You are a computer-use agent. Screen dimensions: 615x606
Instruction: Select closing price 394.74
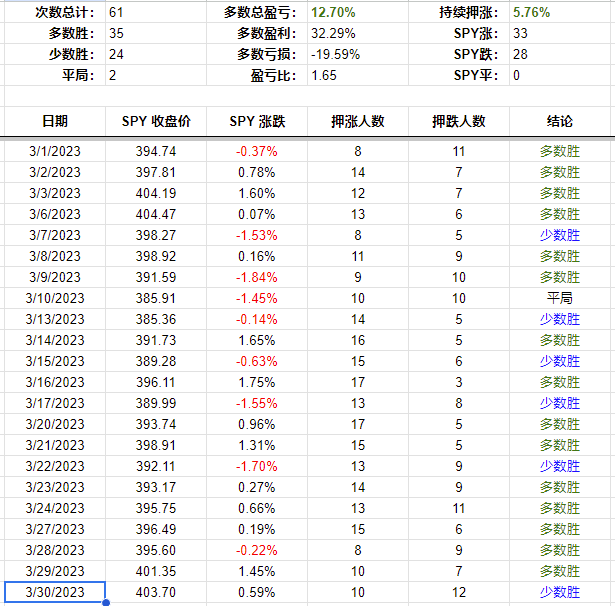[156, 151]
